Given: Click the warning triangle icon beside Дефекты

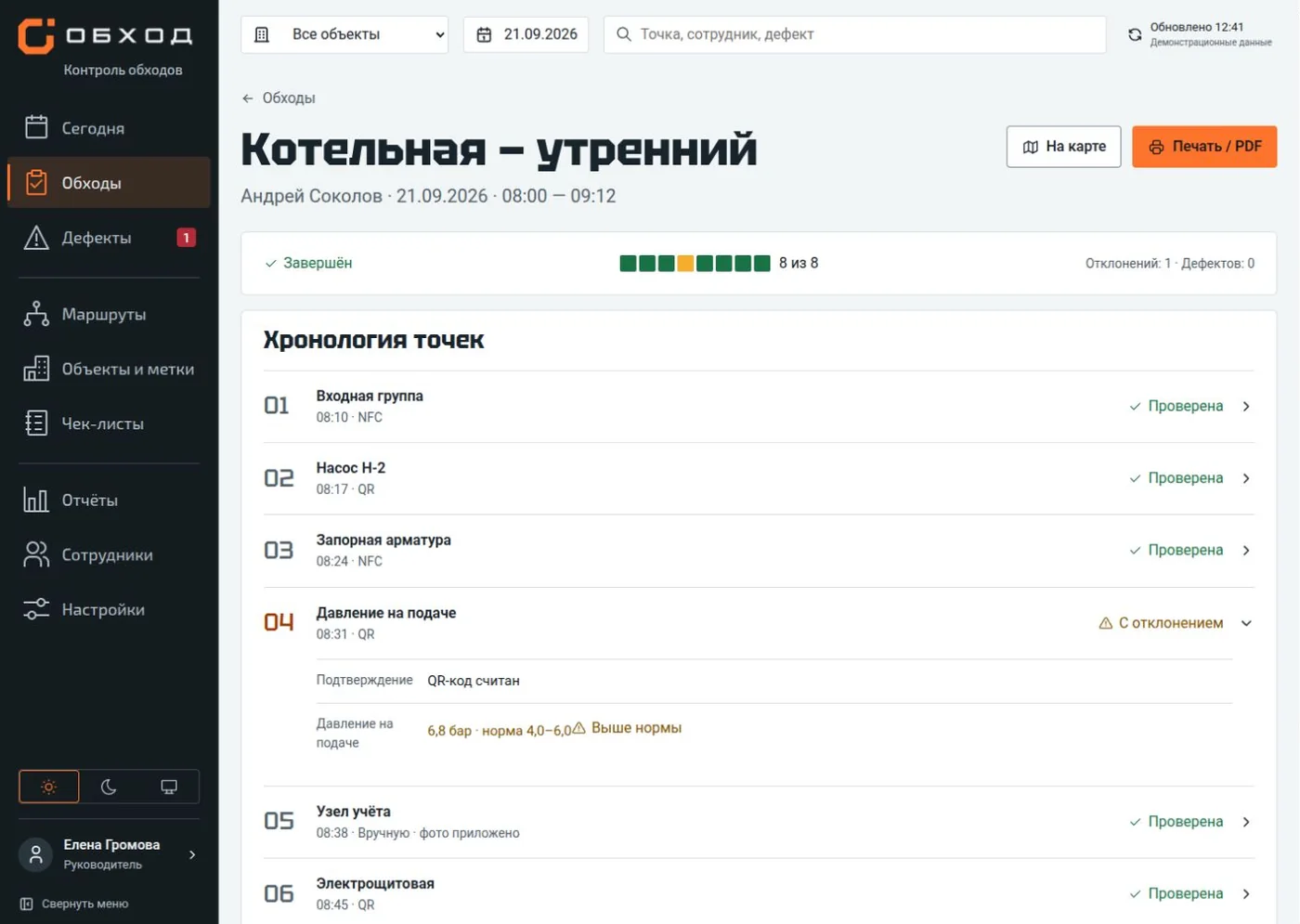Looking at the screenshot, I should [x=36, y=238].
